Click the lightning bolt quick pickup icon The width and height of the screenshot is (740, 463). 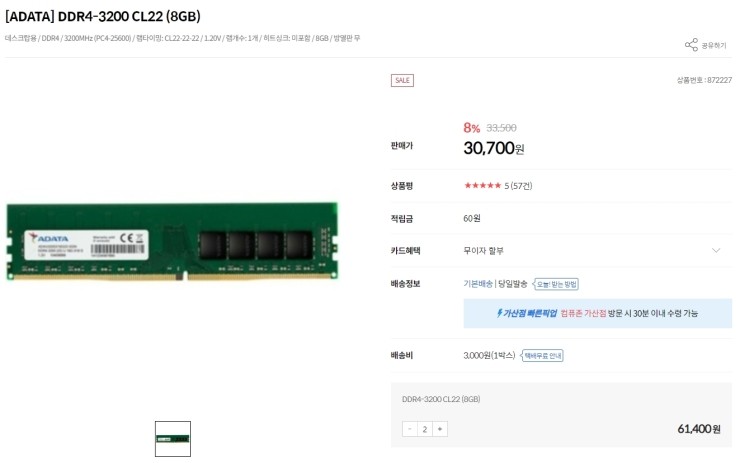click(x=499, y=313)
